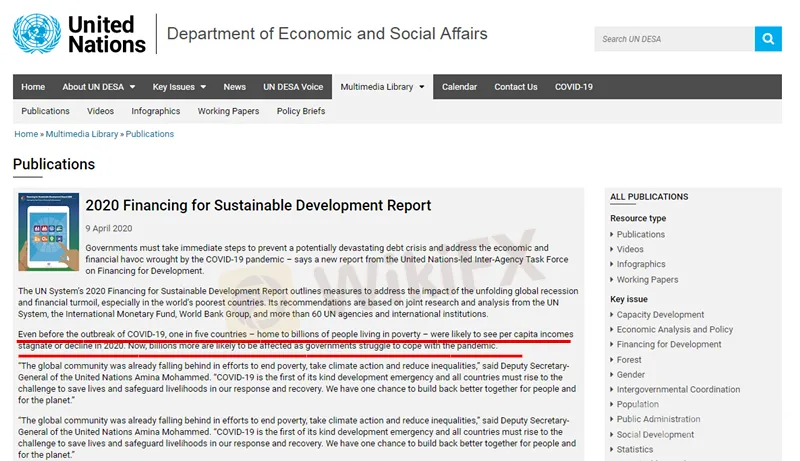Filter by Population key issue
The image size is (800, 461).
pyautogui.click(x=637, y=404)
